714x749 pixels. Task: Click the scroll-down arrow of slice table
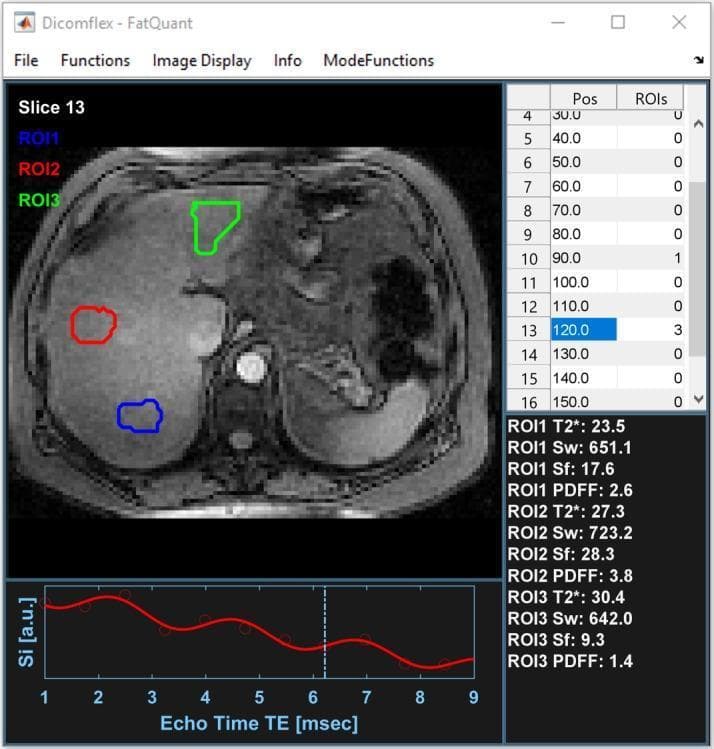[698, 399]
